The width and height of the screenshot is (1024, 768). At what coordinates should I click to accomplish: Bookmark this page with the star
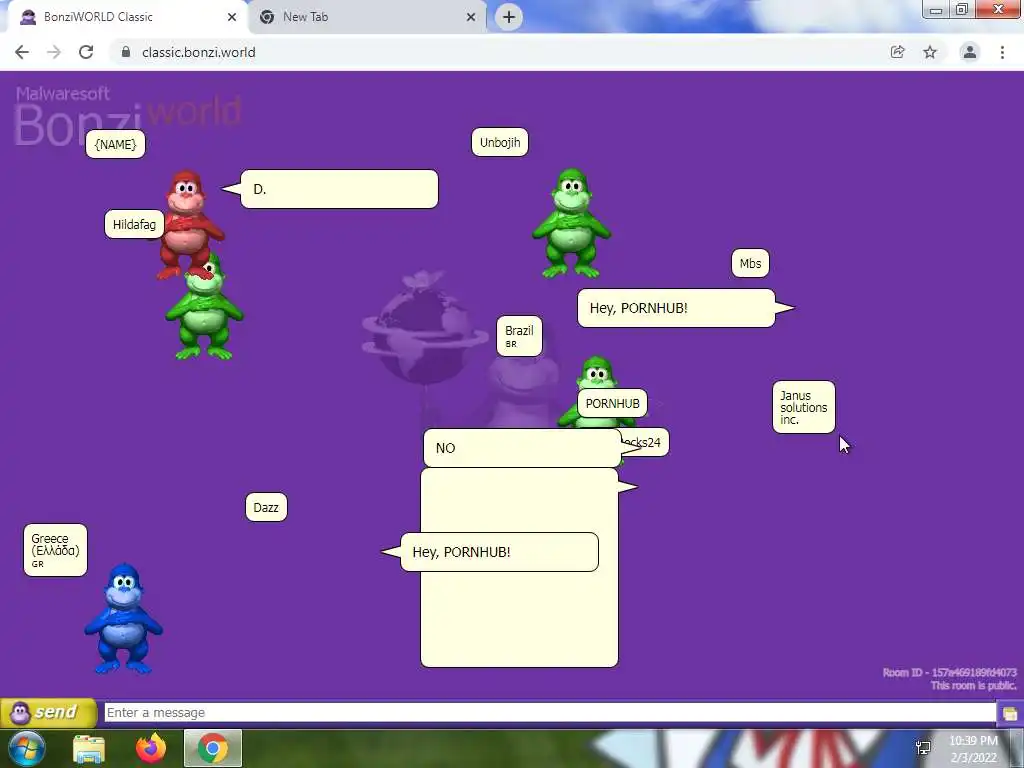tap(930, 52)
